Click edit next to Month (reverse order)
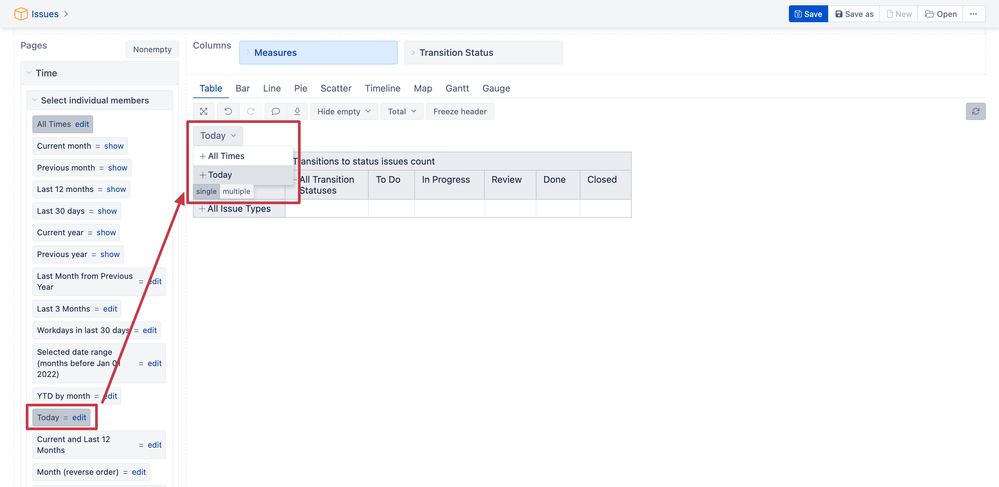 click(x=139, y=472)
